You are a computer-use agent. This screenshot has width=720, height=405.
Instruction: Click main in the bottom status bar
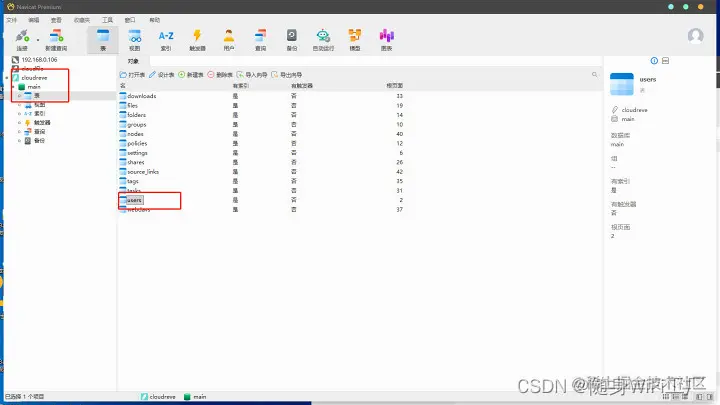(195, 397)
